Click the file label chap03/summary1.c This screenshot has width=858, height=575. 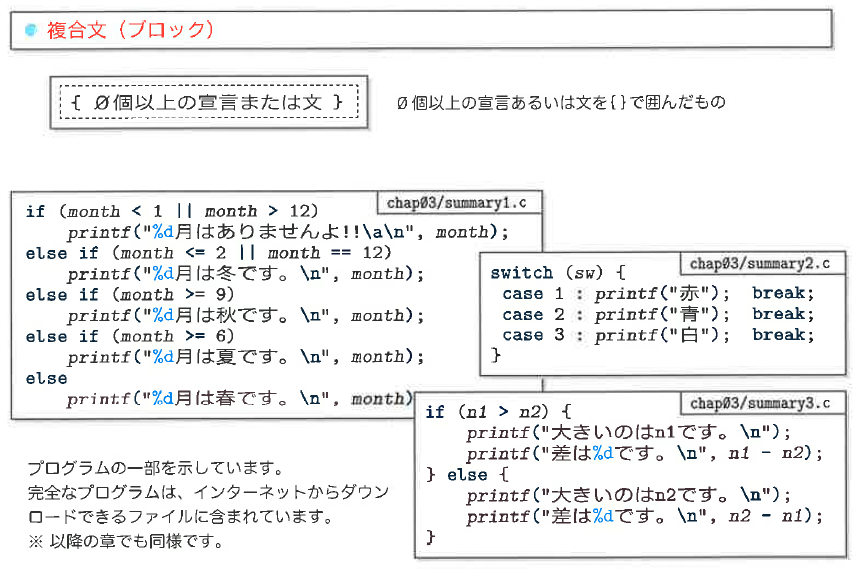(457, 203)
